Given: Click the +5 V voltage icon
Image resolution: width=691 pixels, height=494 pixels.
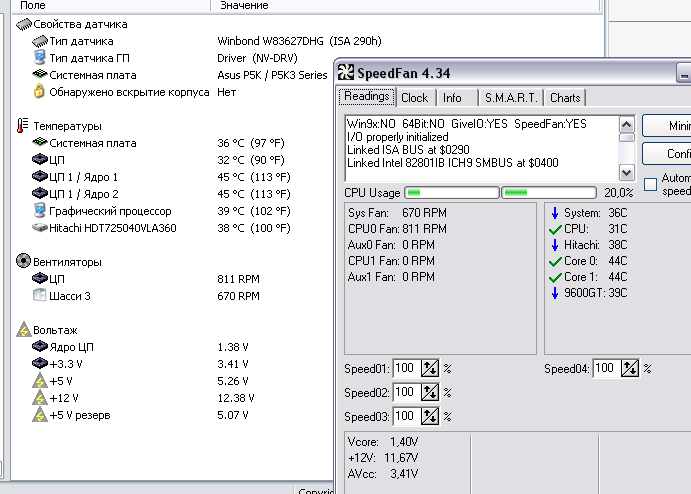Looking at the screenshot, I should [40, 380].
